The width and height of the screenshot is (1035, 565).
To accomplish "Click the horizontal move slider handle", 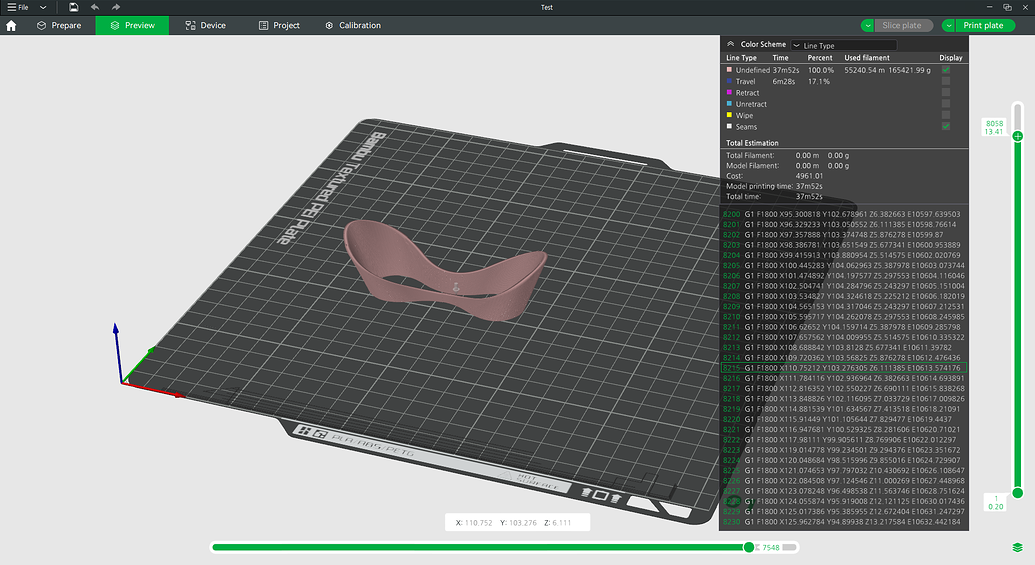I will (749, 547).
